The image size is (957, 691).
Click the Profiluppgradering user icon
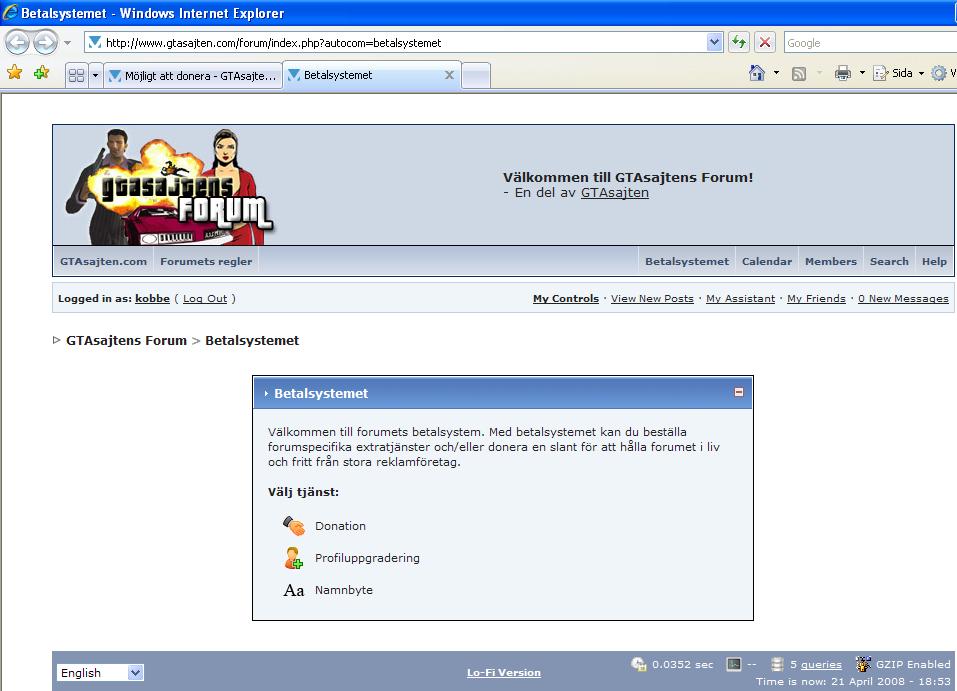pyautogui.click(x=294, y=558)
